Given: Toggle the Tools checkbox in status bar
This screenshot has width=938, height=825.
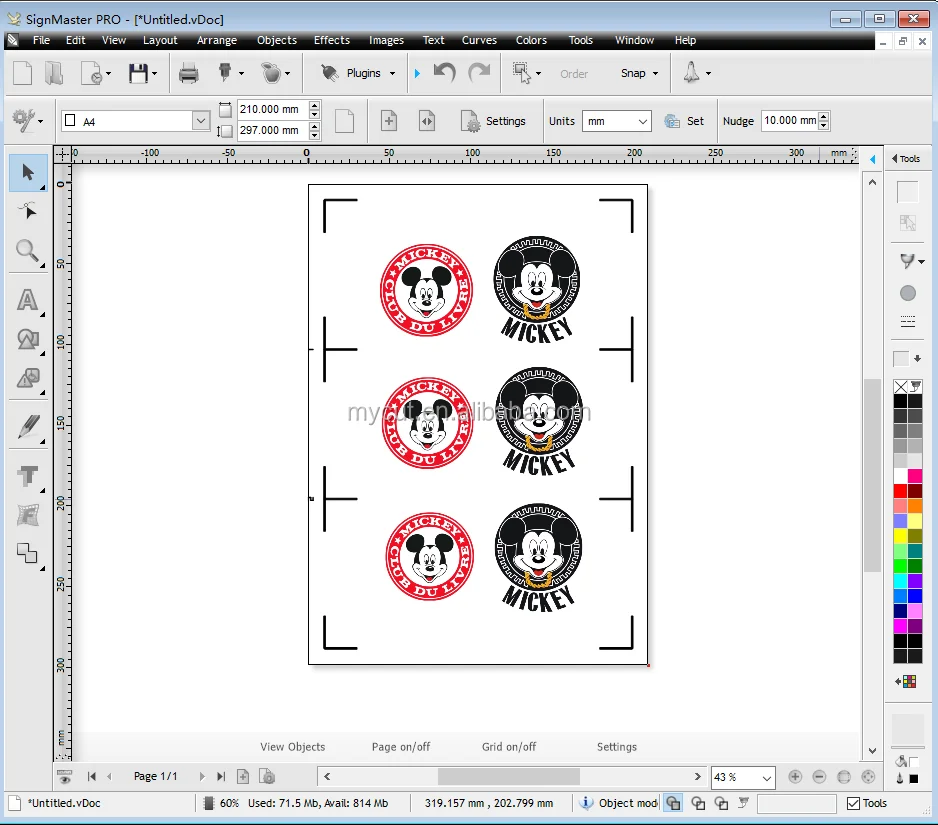Looking at the screenshot, I should click(853, 803).
